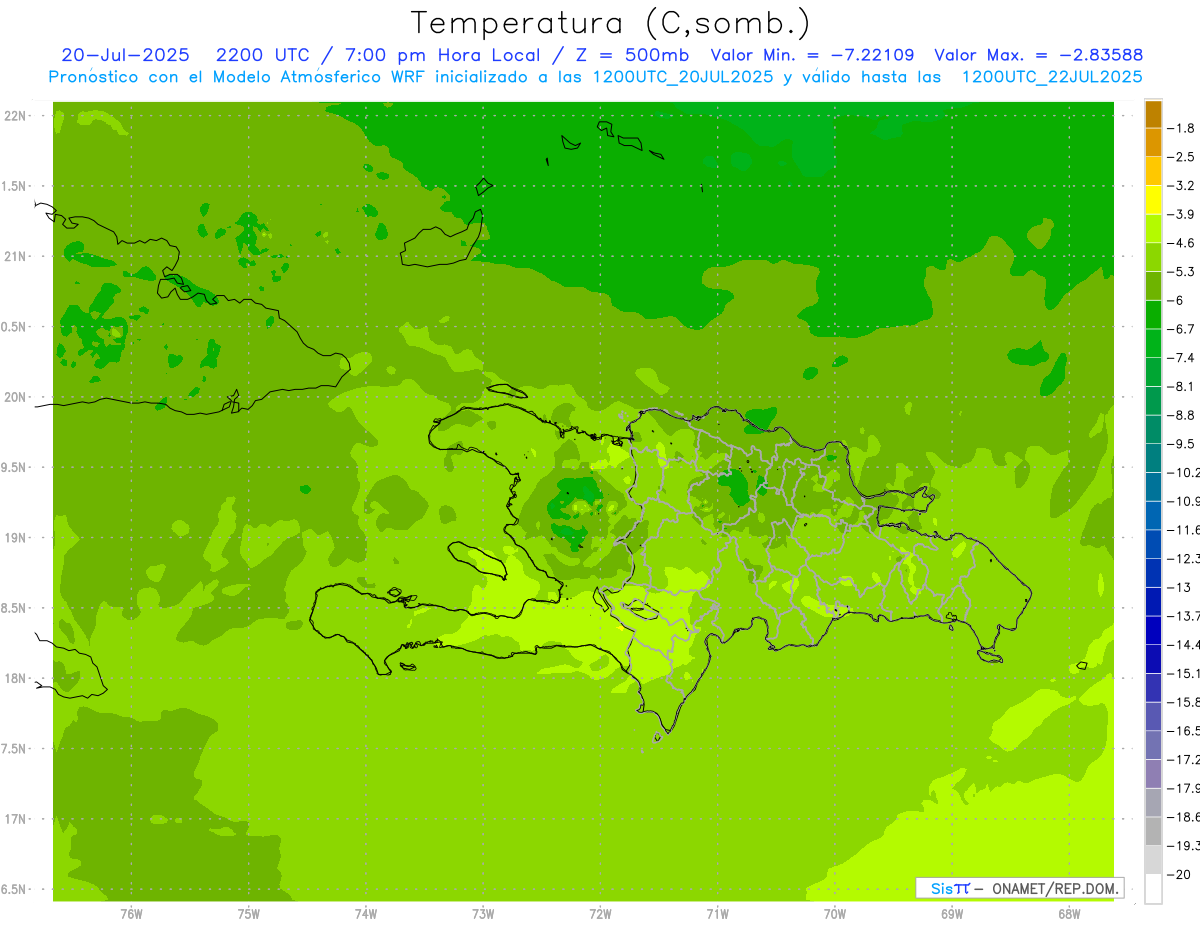Image resolution: width=1200 pixels, height=927 pixels.
Task: Select white swatch below -20 on legend
Action: [x=1153, y=888]
